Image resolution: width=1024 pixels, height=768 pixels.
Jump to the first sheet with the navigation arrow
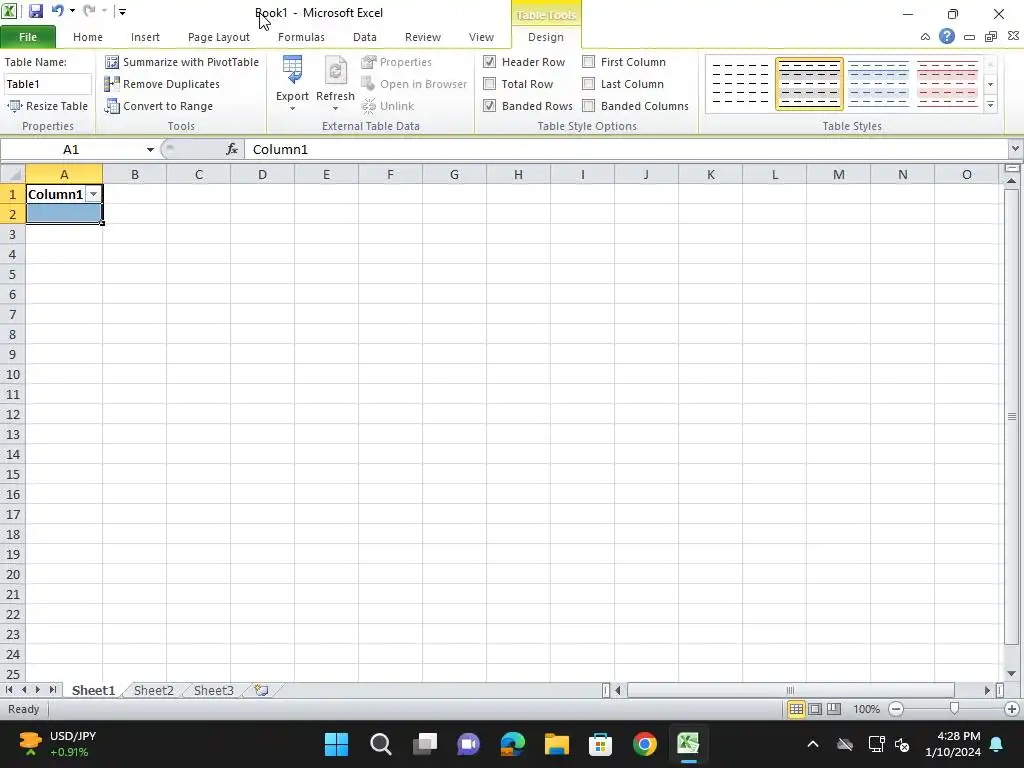coord(9,690)
